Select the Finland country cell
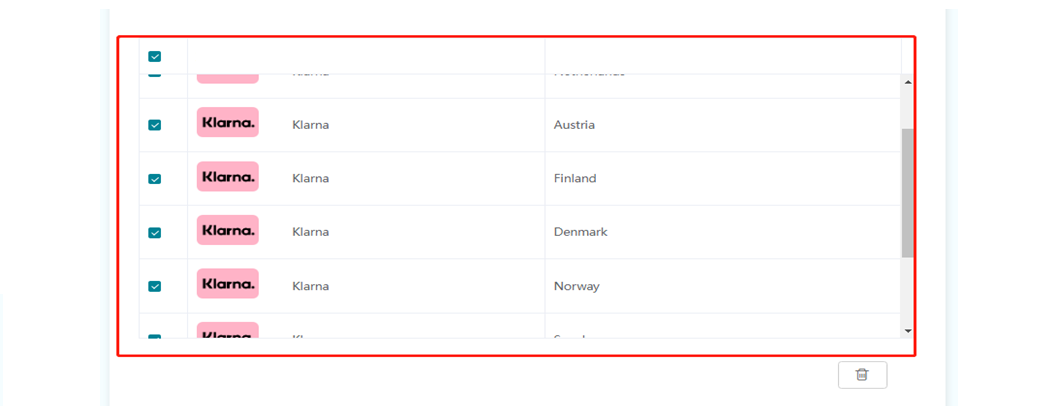The width and height of the screenshot is (1060, 406). click(723, 179)
